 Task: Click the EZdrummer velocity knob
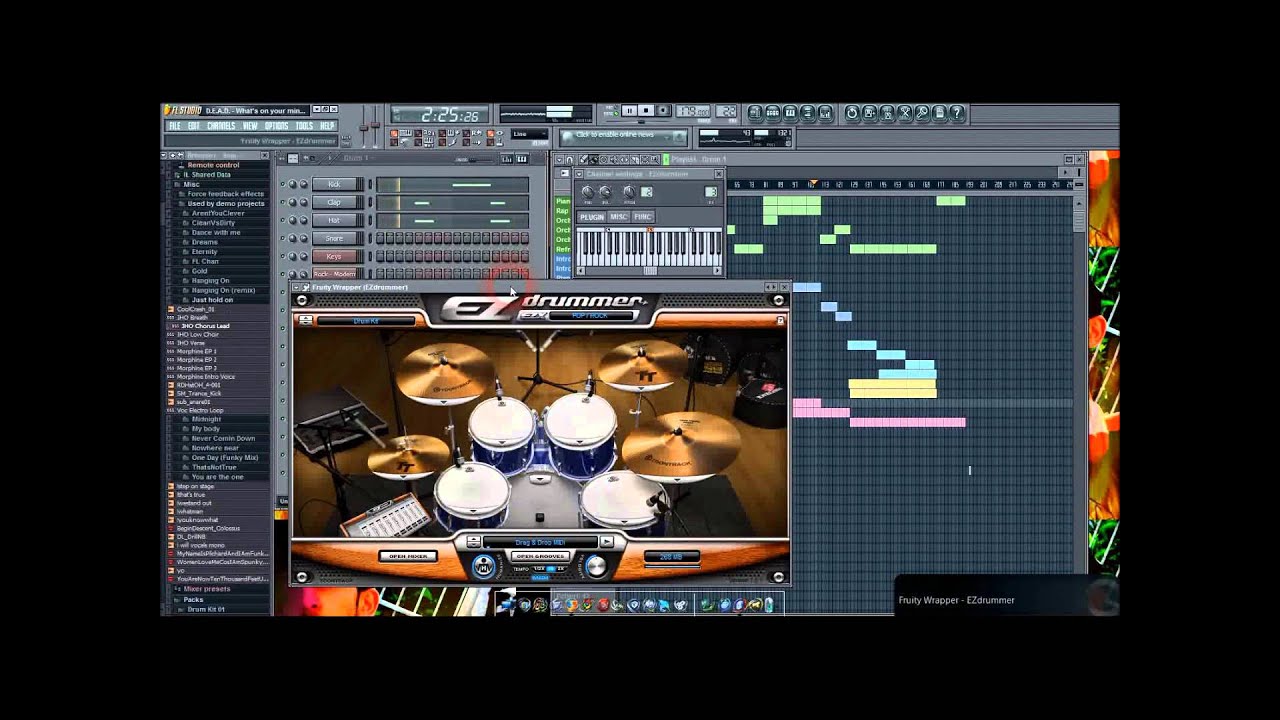(x=597, y=566)
